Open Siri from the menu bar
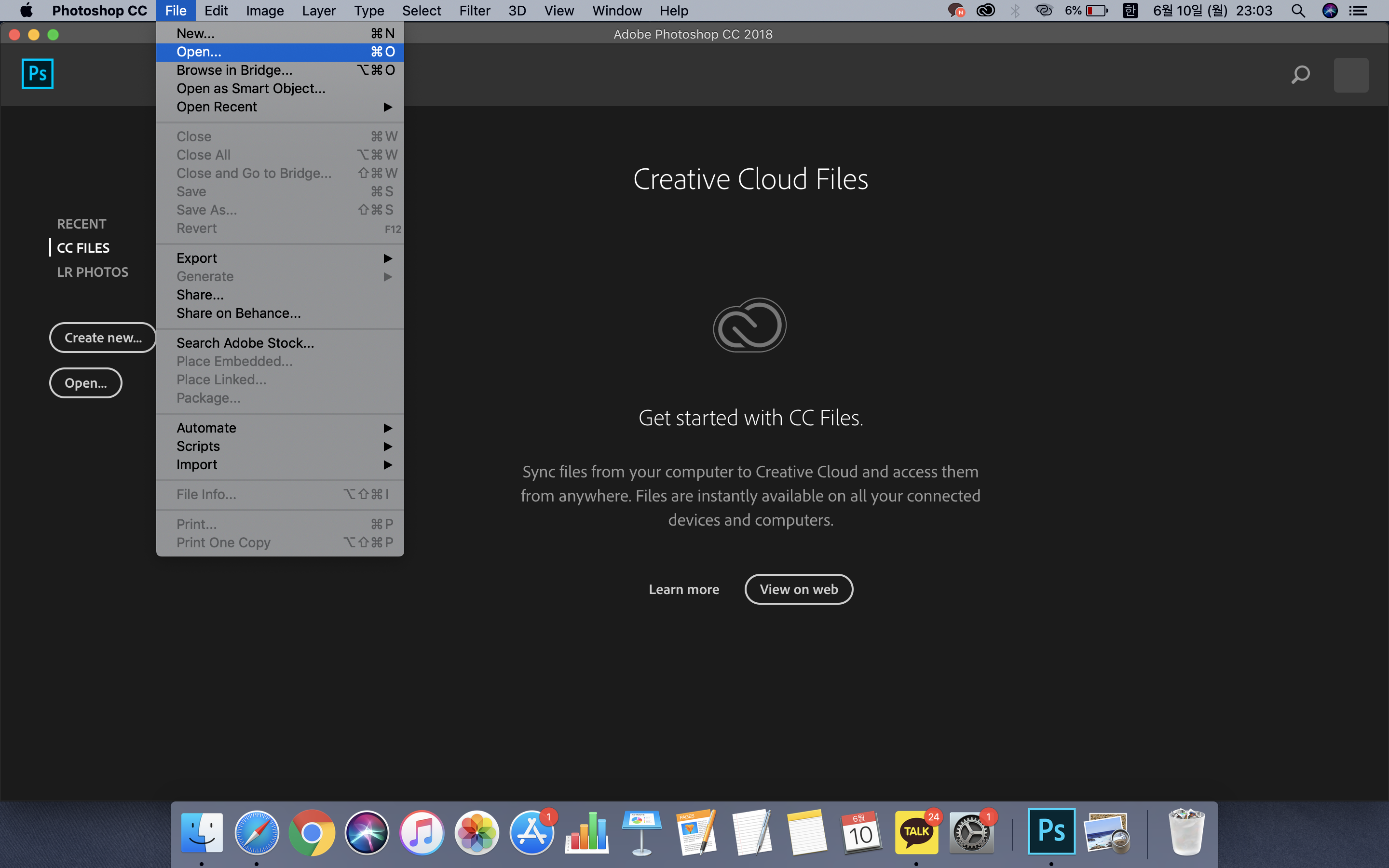Screen dimensions: 1389x868 pyautogui.click(x=1330, y=10)
